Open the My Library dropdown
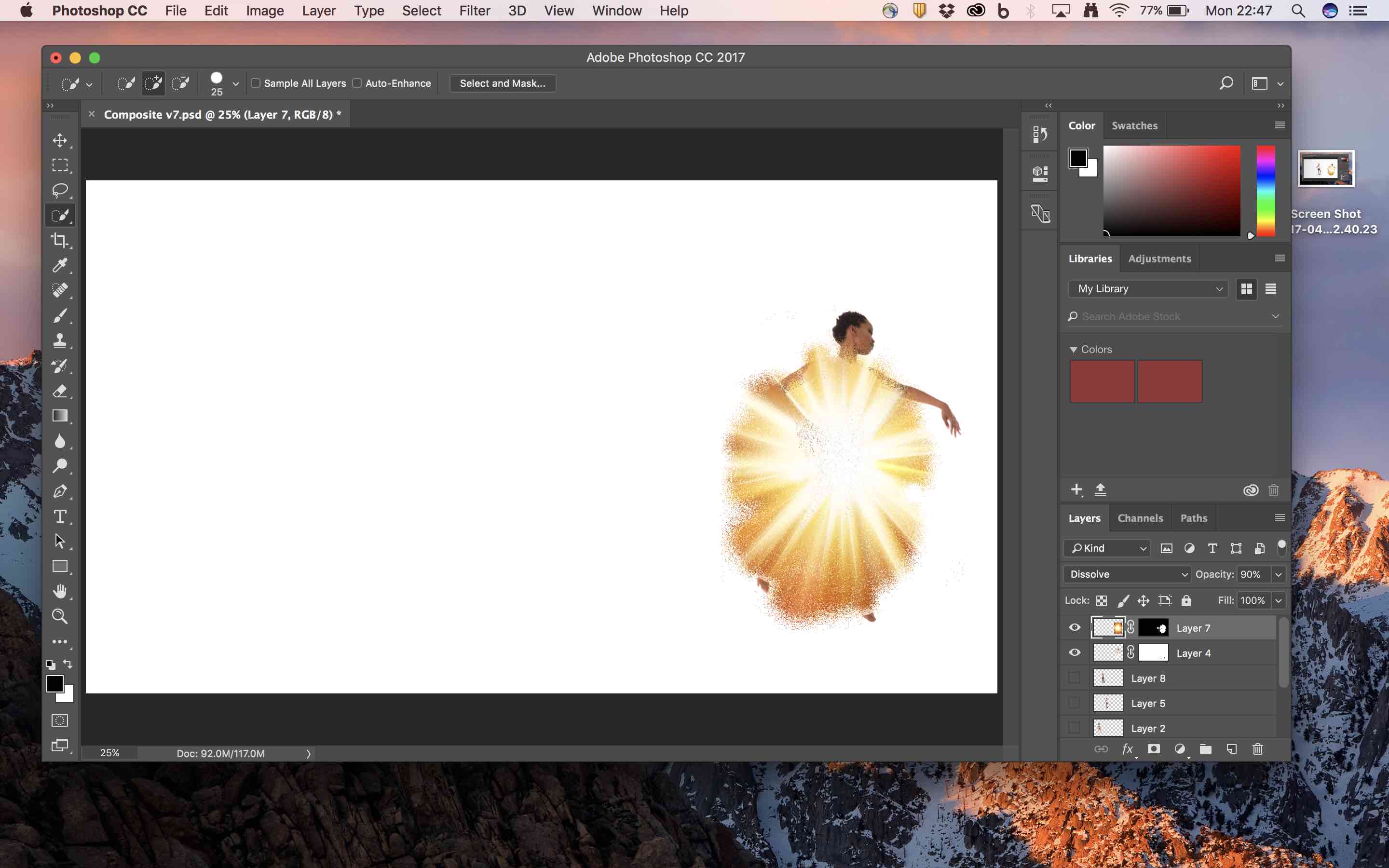This screenshot has height=868, width=1389. coord(1147,288)
